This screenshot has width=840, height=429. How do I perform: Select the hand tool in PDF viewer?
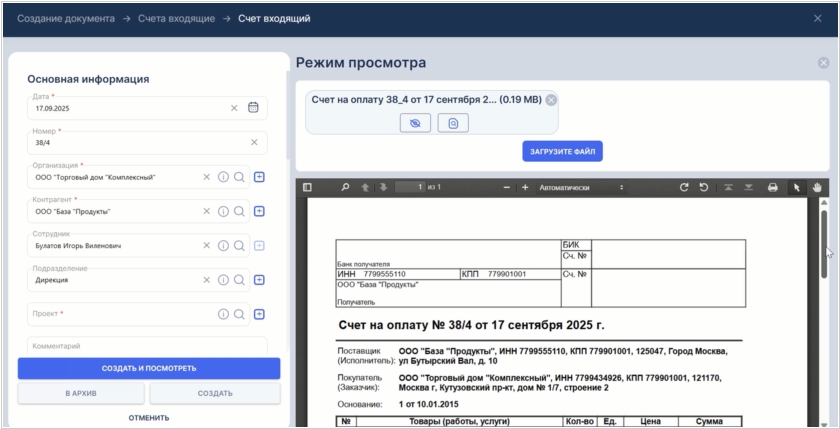pos(817,187)
